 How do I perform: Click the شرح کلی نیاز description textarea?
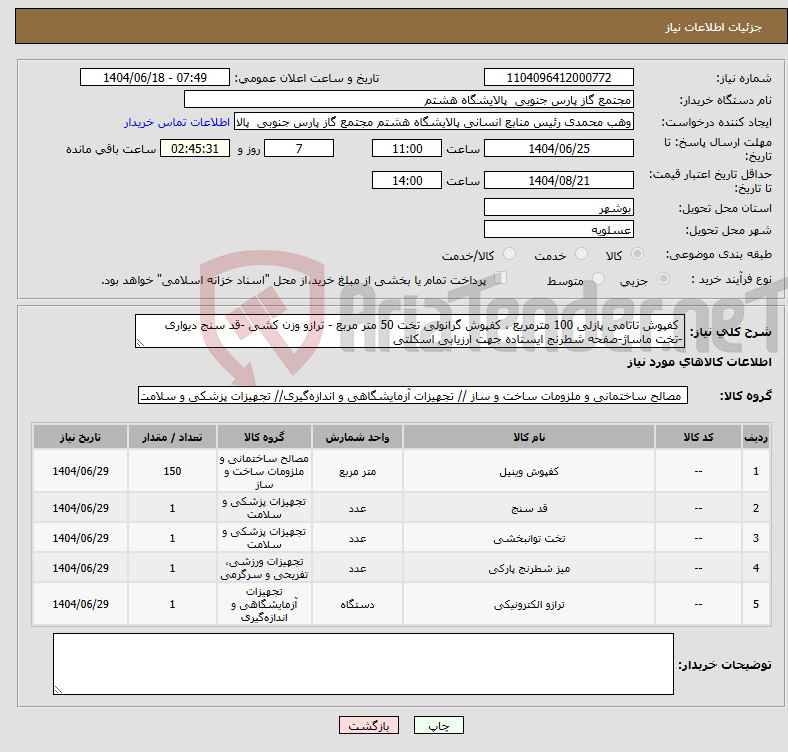[410, 331]
